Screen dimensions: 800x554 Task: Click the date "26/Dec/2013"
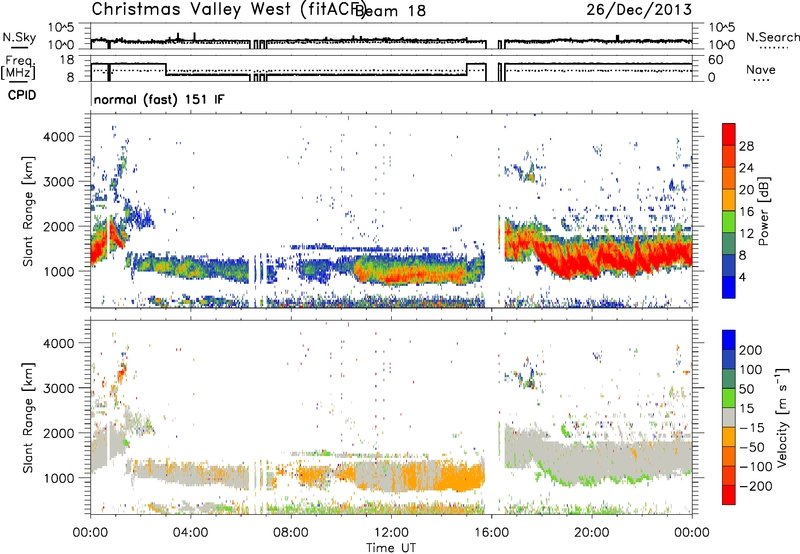(x=639, y=9)
